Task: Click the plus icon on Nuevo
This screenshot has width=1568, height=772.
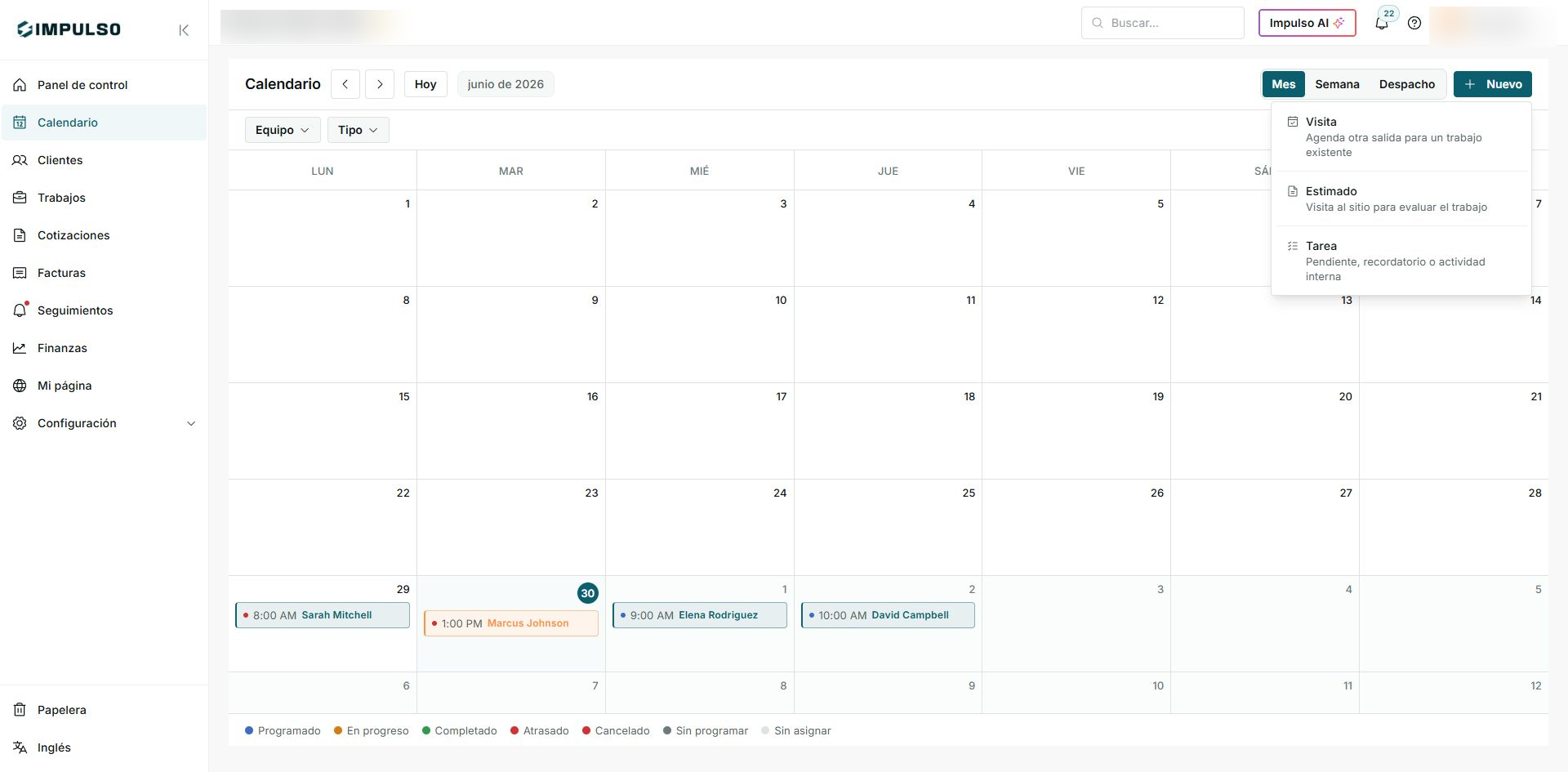Action: [x=1469, y=84]
